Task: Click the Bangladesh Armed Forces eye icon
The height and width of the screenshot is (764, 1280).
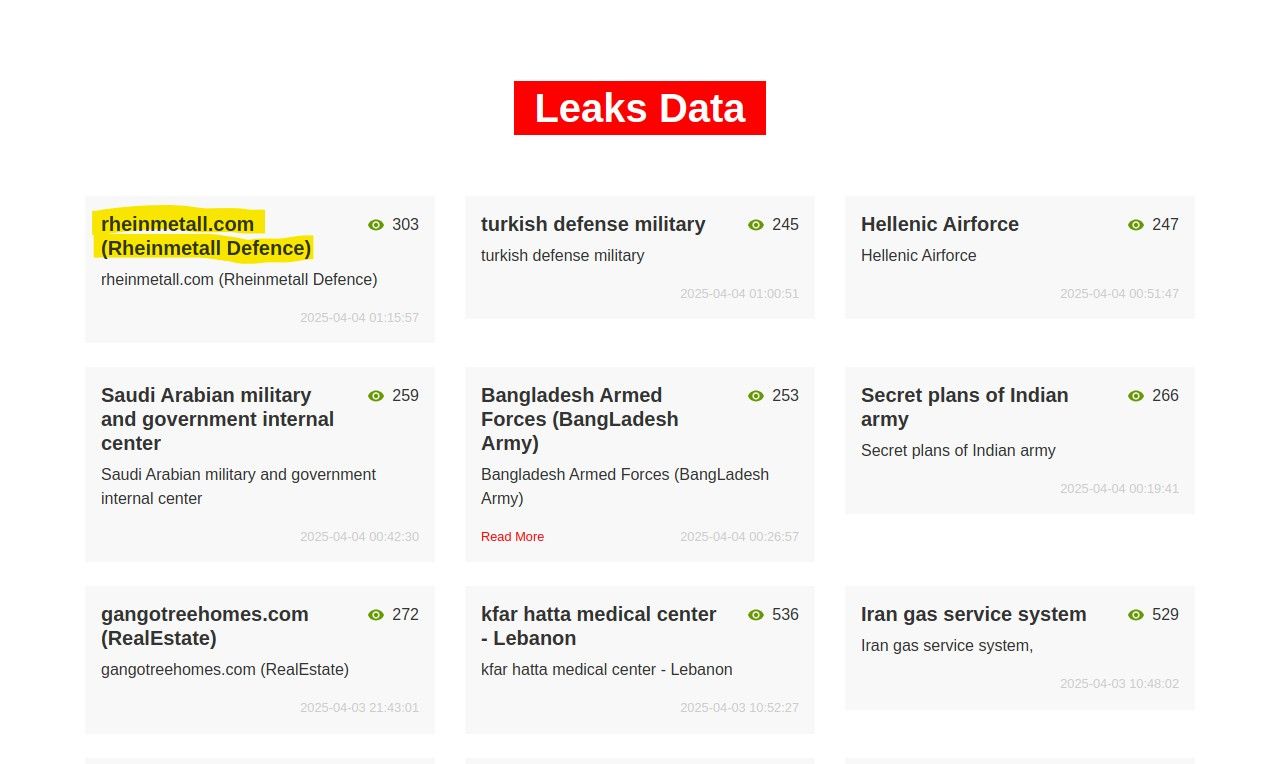Action: 756,396
